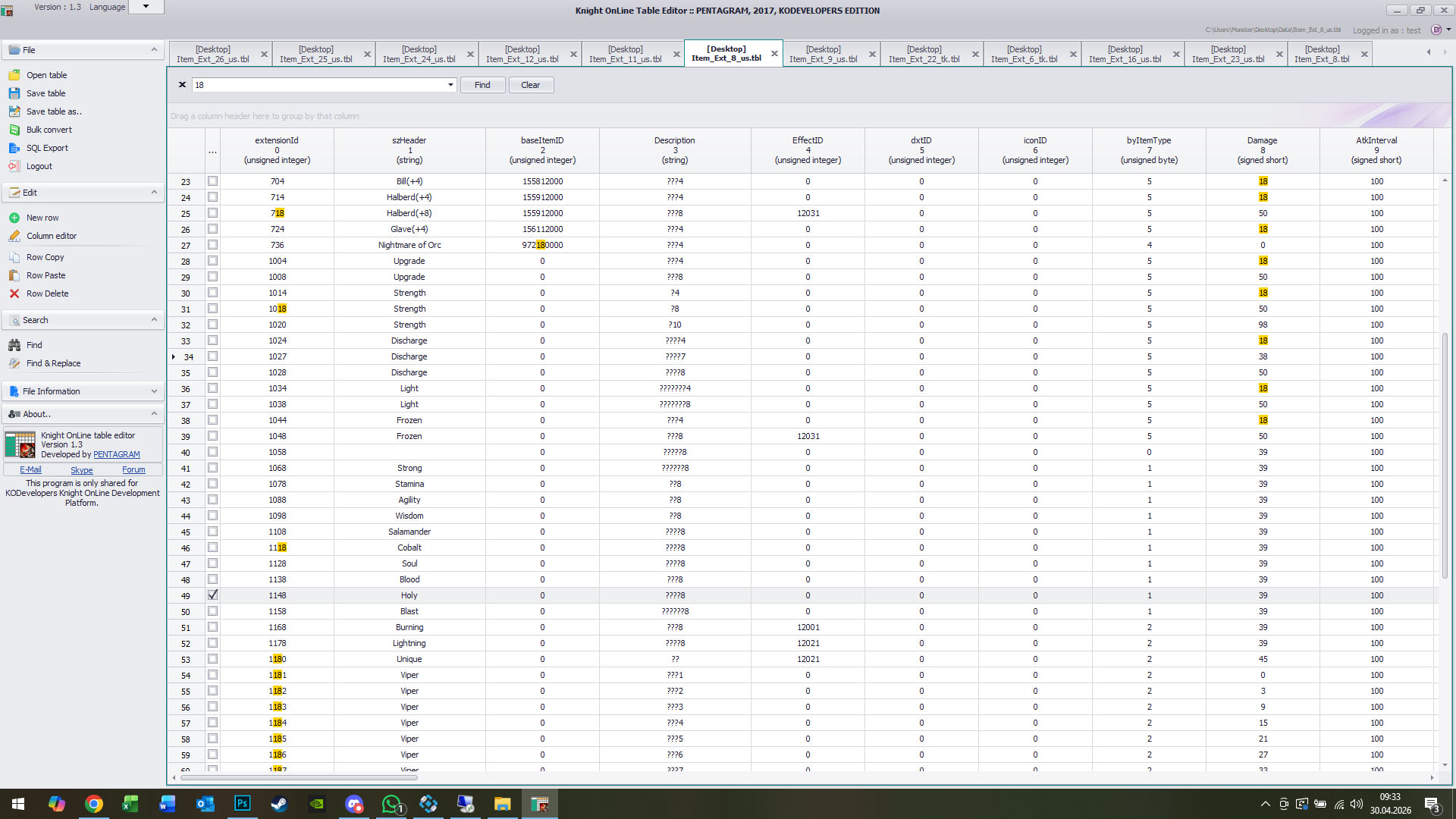Click the red Row Delete icon
The image size is (1456, 819).
[14, 293]
